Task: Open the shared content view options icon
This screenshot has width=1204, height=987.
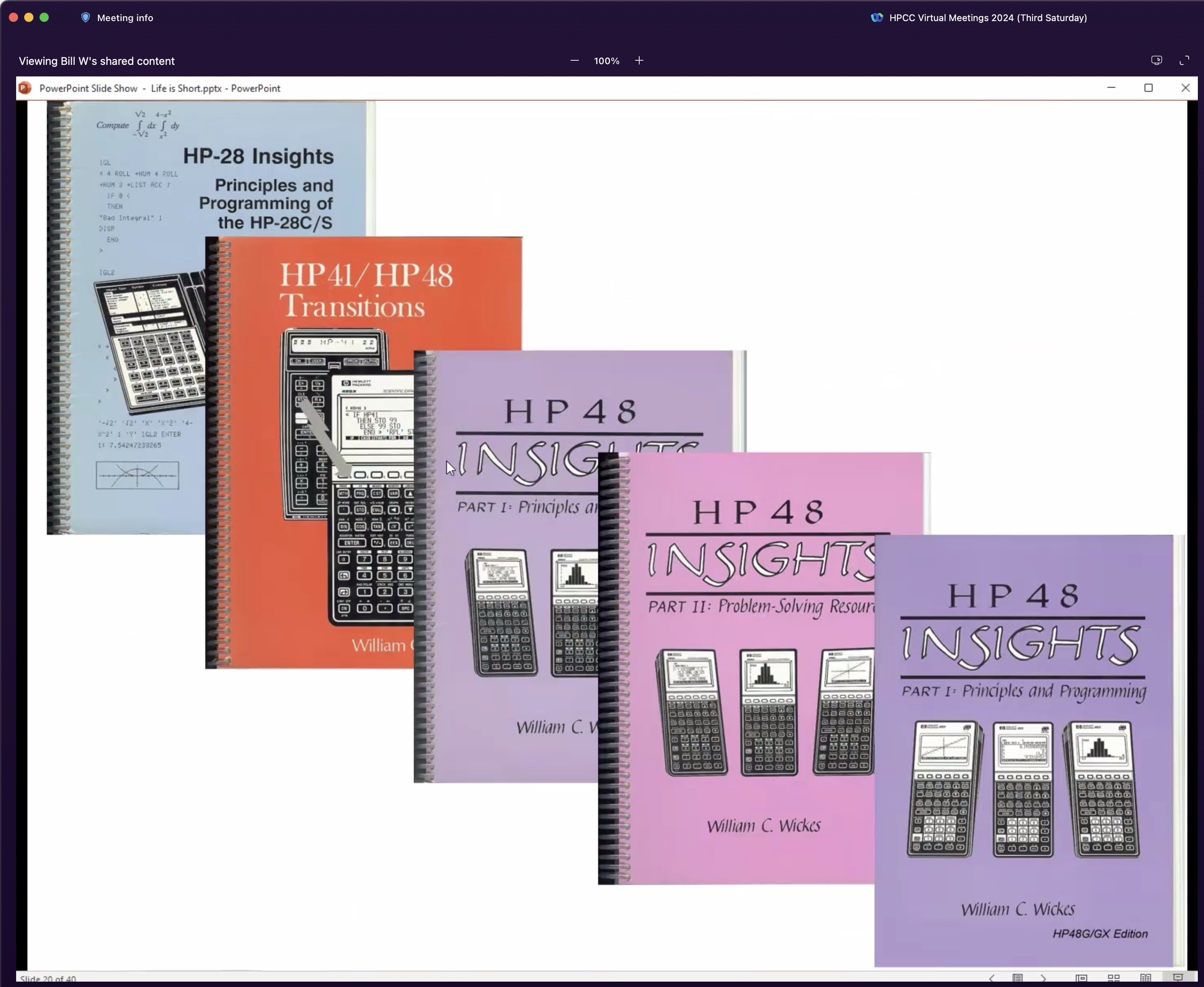Action: click(x=1156, y=60)
